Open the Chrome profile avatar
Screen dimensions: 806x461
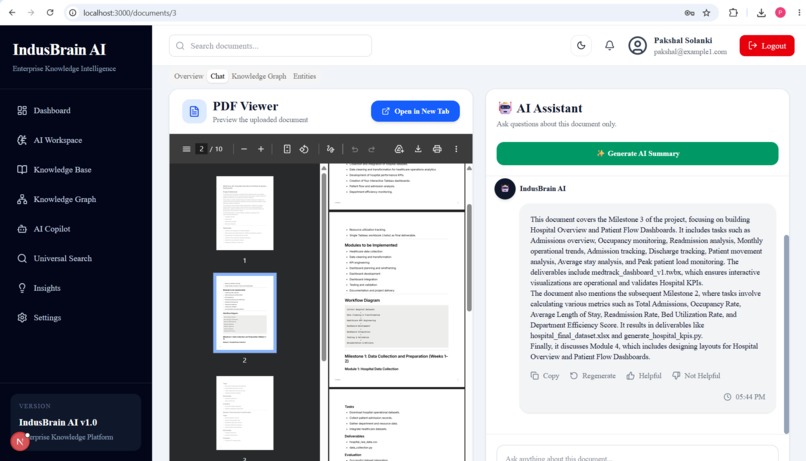(x=780, y=13)
